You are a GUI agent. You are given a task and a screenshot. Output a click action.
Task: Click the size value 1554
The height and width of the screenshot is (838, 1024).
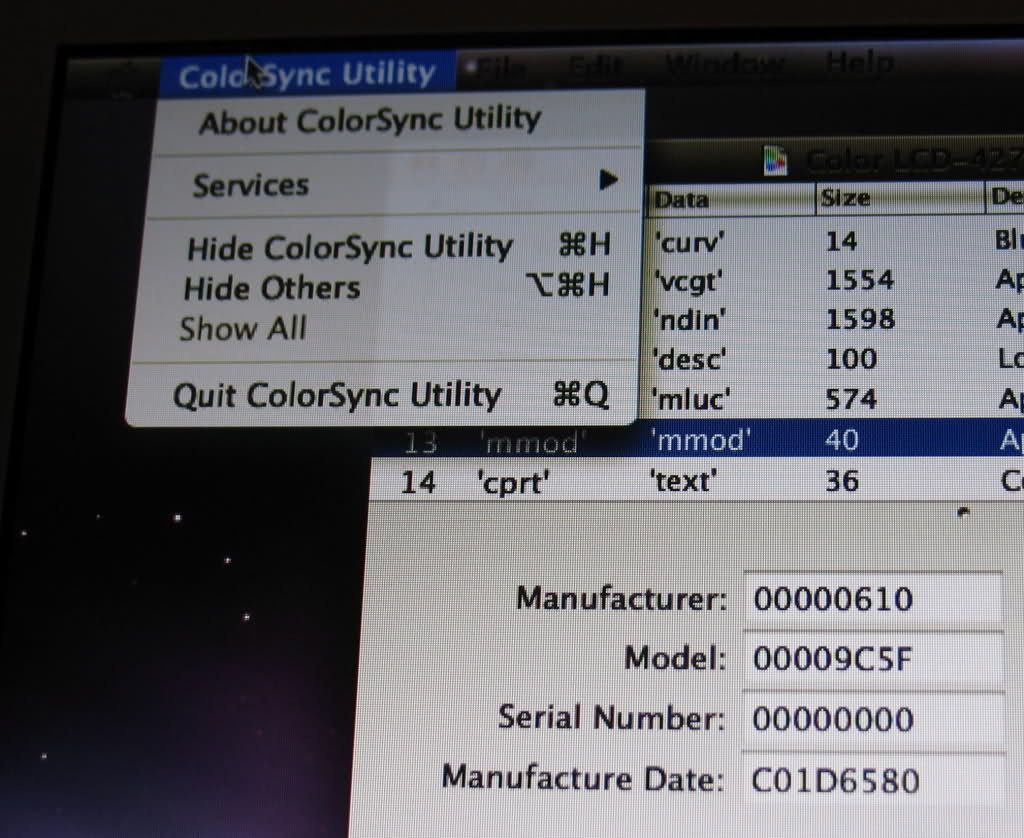pyautogui.click(x=859, y=280)
